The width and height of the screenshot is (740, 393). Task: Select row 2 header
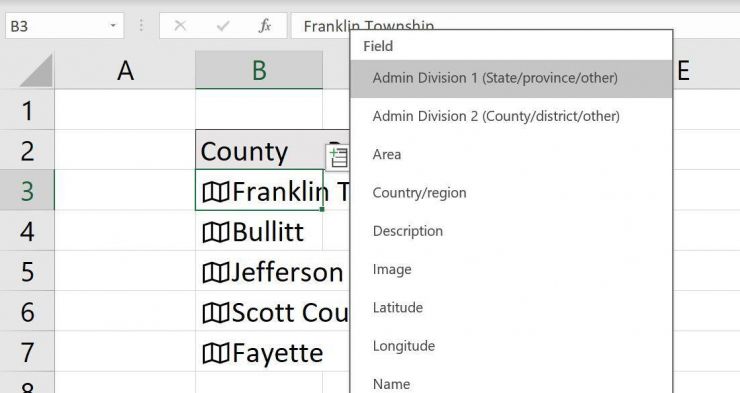point(27,151)
